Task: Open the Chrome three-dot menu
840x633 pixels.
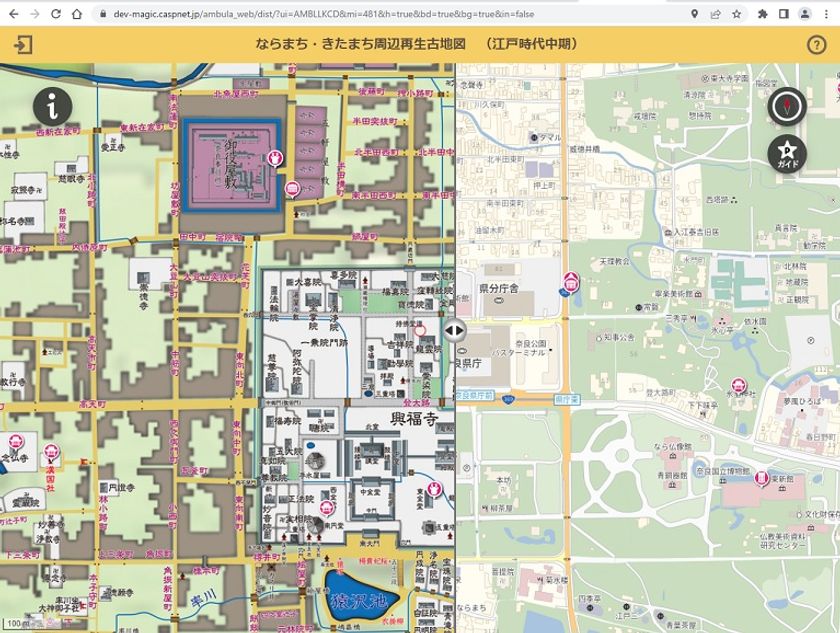Action: (x=827, y=14)
